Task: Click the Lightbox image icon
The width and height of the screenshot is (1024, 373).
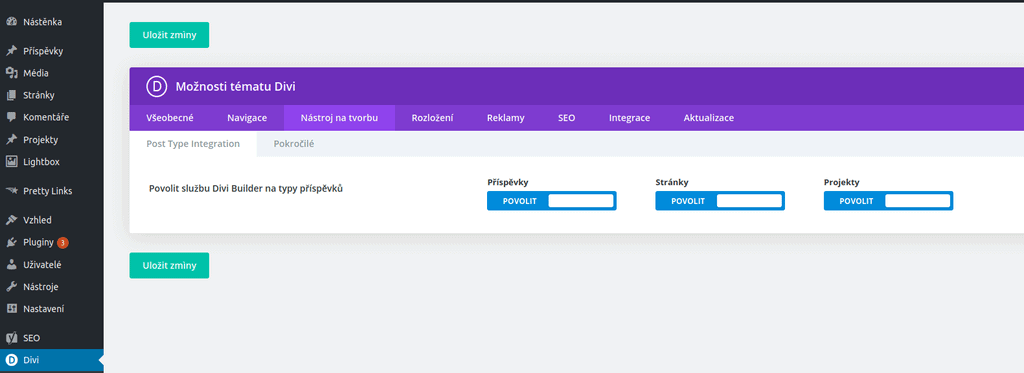Action: (x=11, y=161)
